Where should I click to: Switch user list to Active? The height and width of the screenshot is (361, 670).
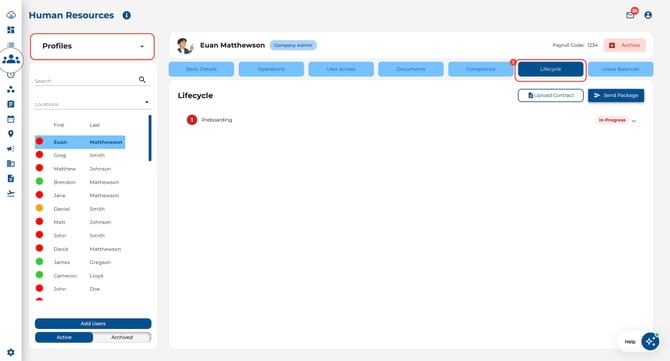click(64, 338)
